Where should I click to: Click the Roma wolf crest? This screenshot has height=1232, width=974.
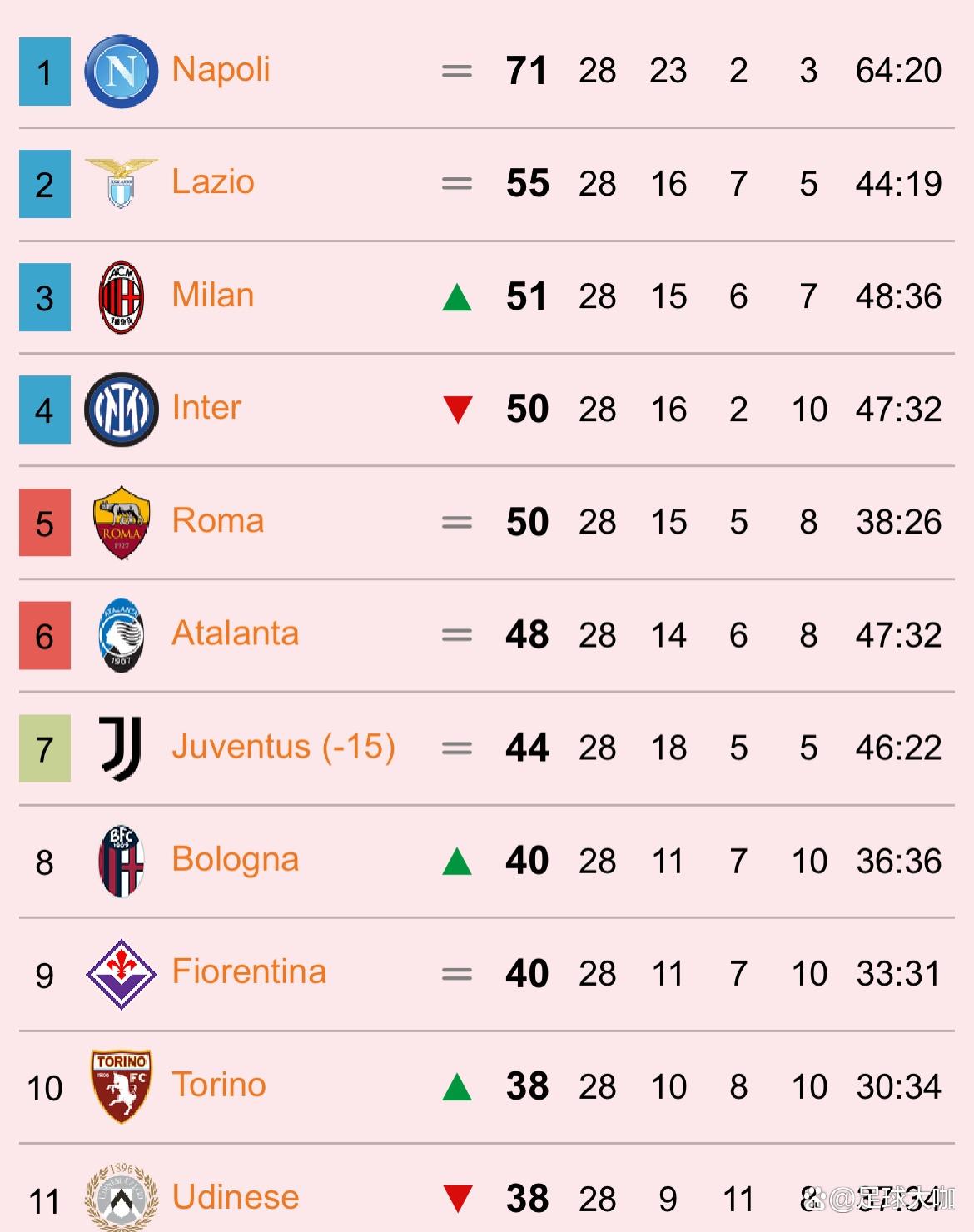(122, 523)
